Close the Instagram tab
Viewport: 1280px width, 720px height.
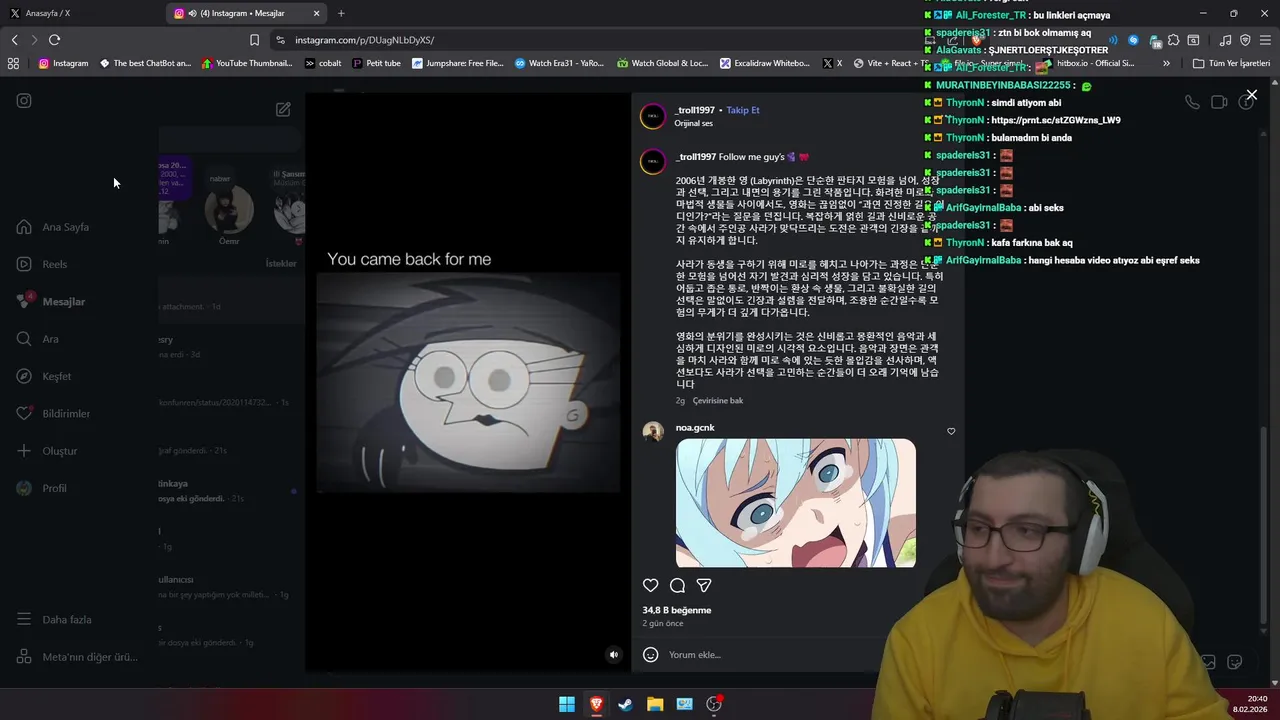coord(317,13)
